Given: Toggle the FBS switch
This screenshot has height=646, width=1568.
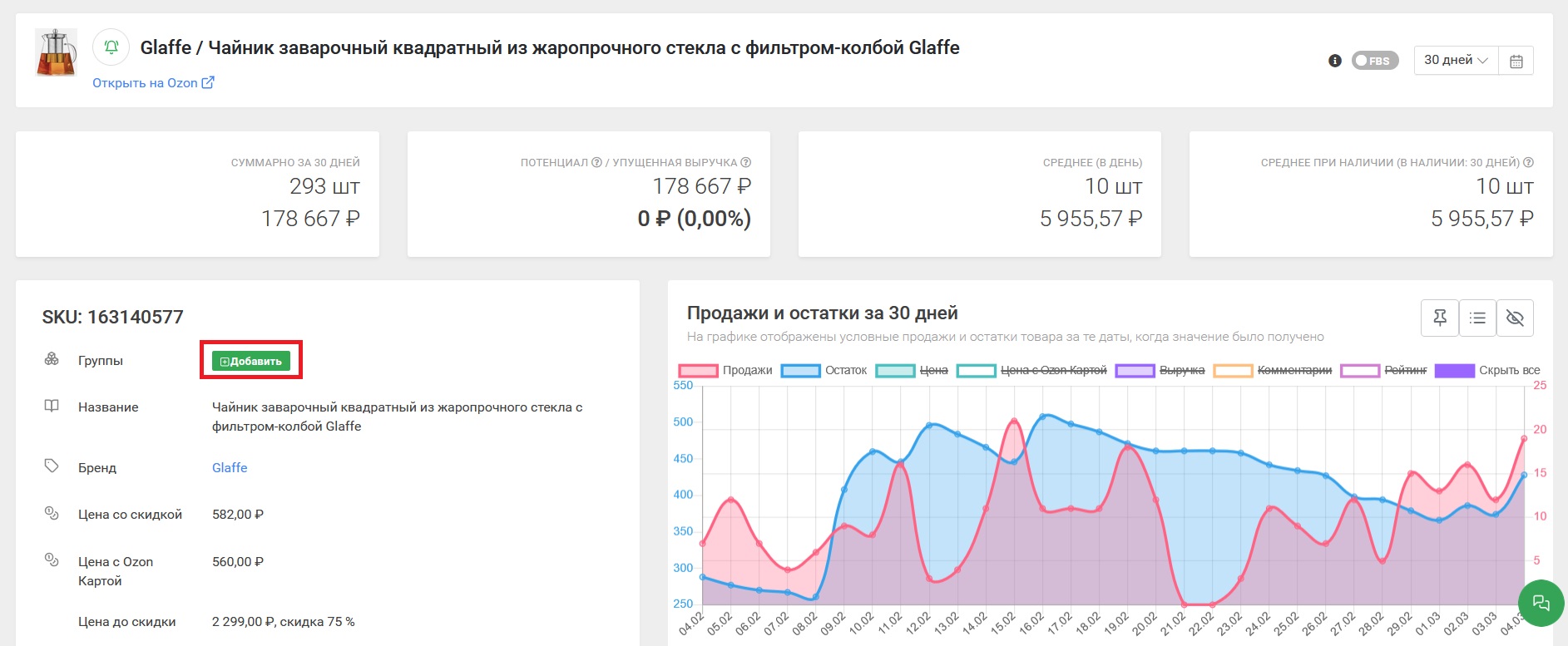Looking at the screenshot, I should pyautogui.click(x=1375, y=61).
